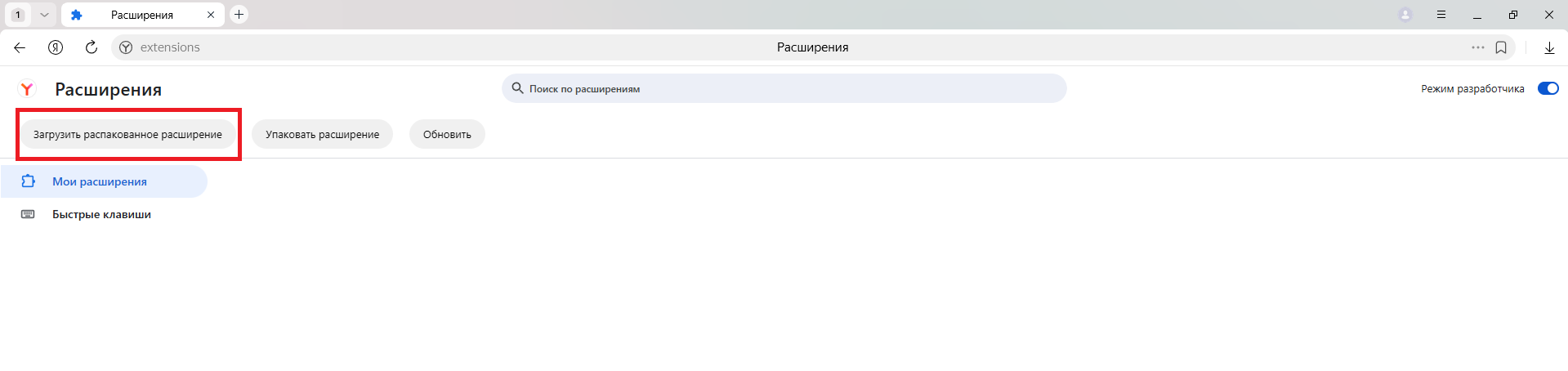1568x371 pixels.
Task: Focus the Поиск по расширениям search field
Action: [x=784, y=88]
